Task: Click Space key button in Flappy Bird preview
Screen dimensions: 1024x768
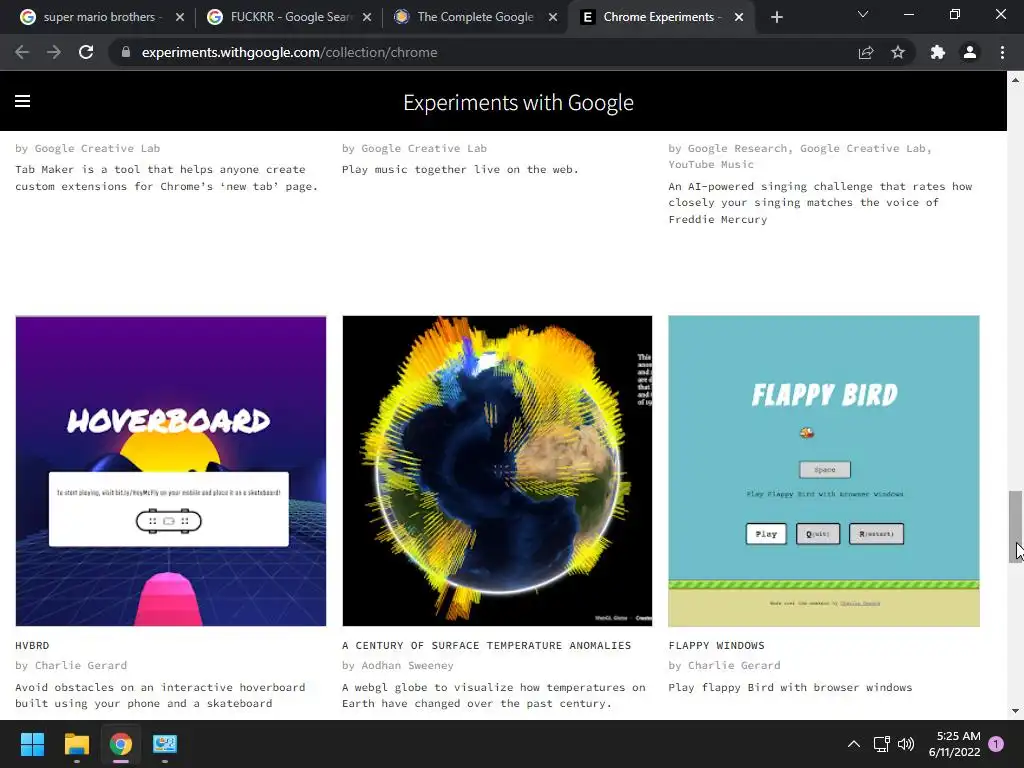Action: 825,470
